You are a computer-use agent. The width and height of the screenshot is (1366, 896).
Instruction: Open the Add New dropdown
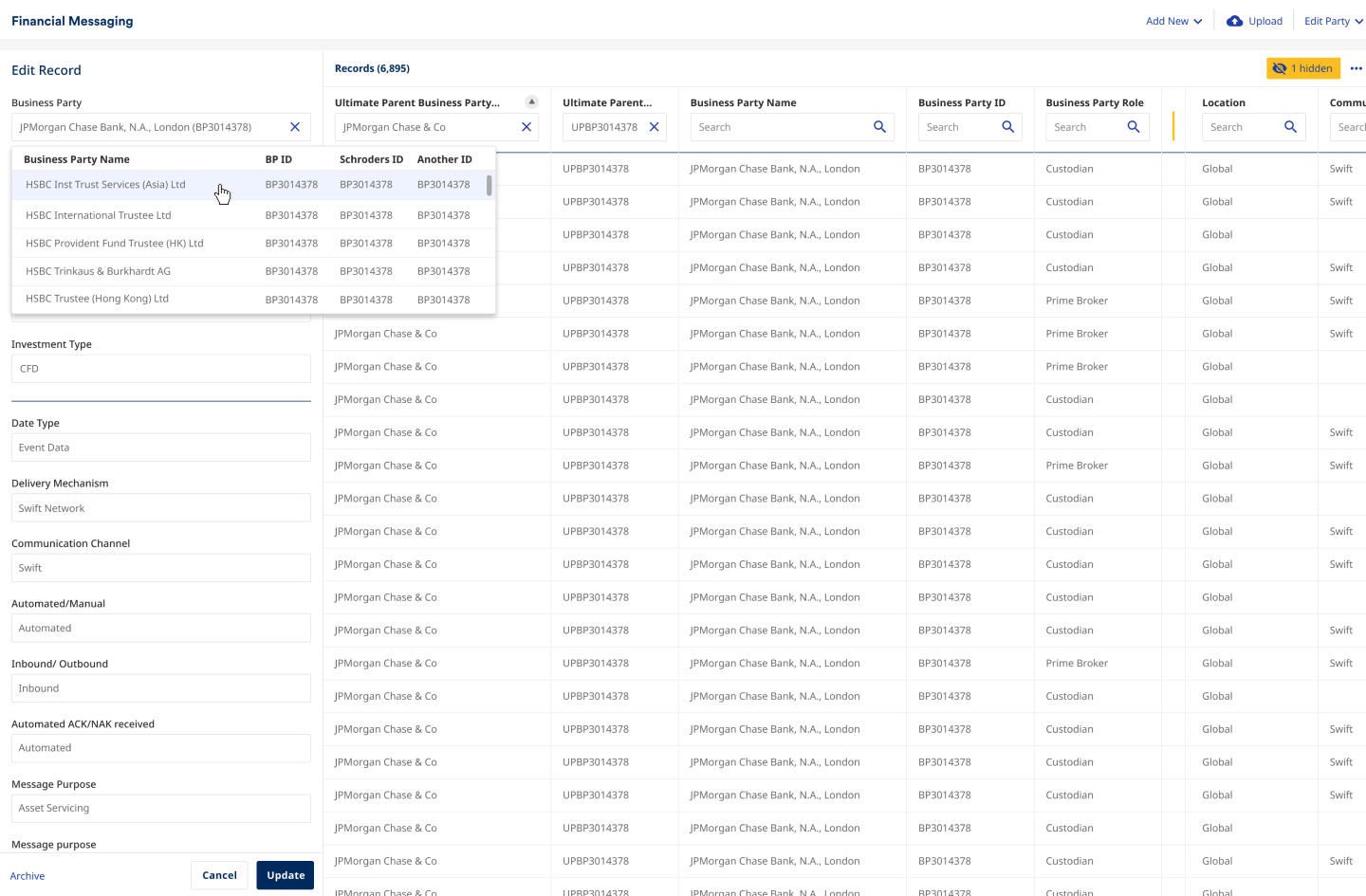(1173, 21)
